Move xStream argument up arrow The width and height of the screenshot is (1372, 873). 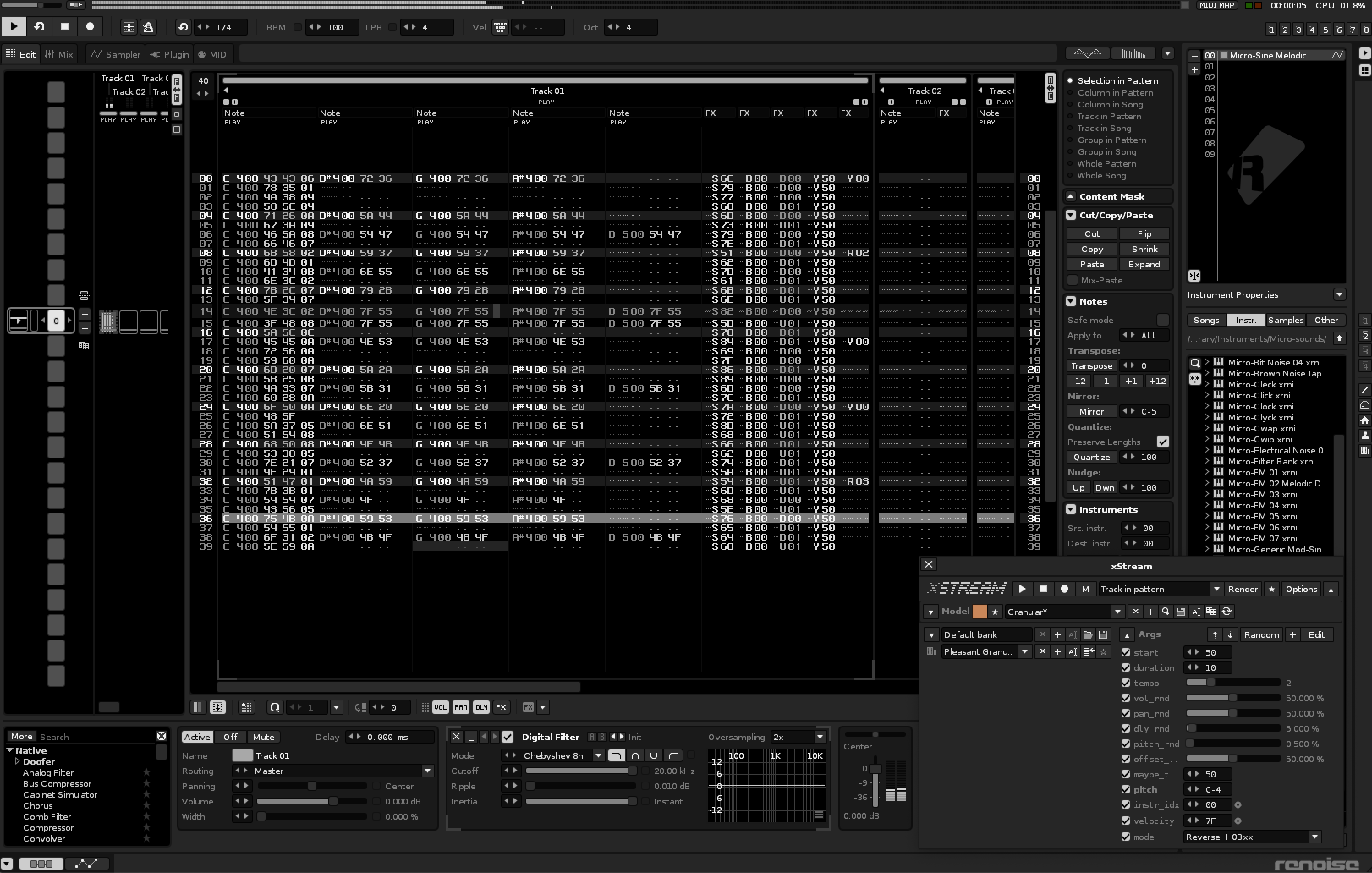click(1215, 634)
